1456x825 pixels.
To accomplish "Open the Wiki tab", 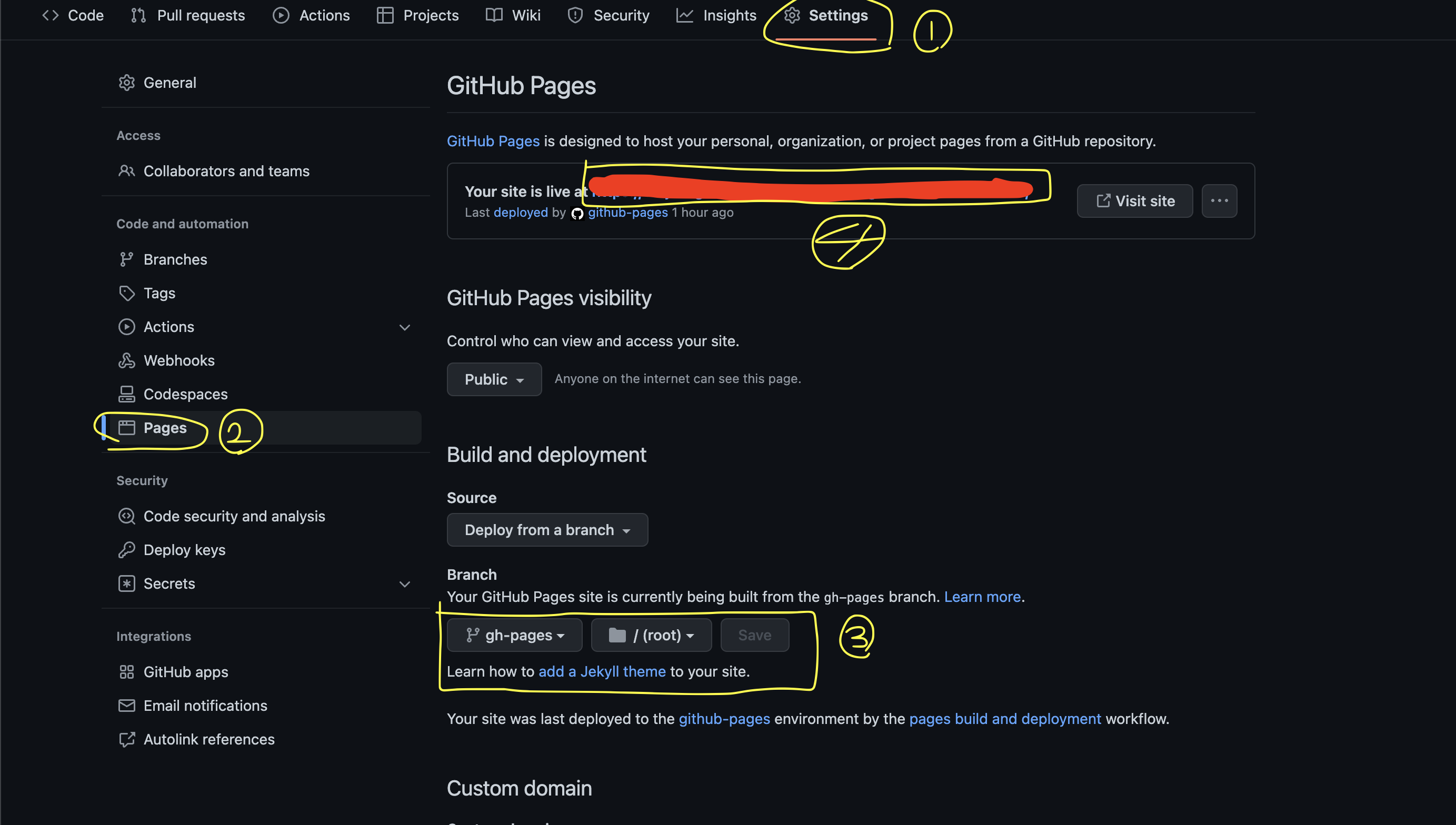I will point(513,15).
